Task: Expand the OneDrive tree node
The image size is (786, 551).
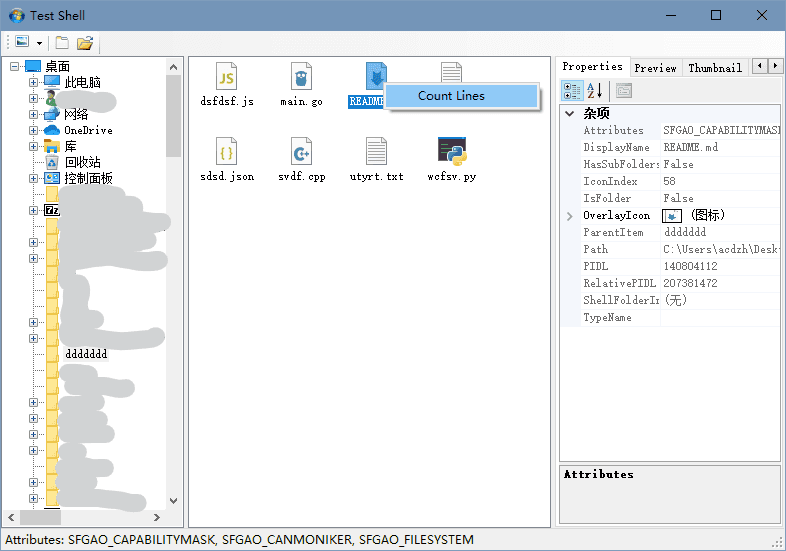Action: [x=33, y=130]
